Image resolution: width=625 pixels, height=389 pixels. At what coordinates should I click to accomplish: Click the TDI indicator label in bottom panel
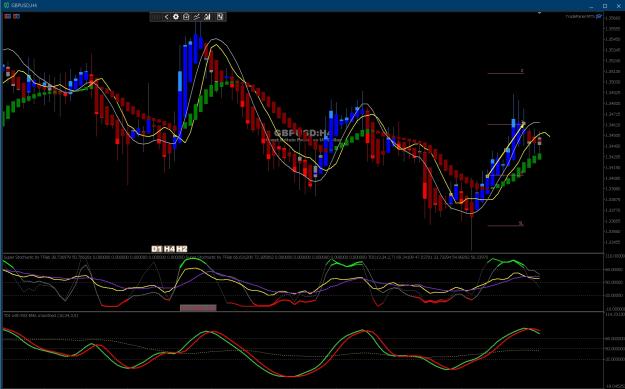click(x=41, y=315)
